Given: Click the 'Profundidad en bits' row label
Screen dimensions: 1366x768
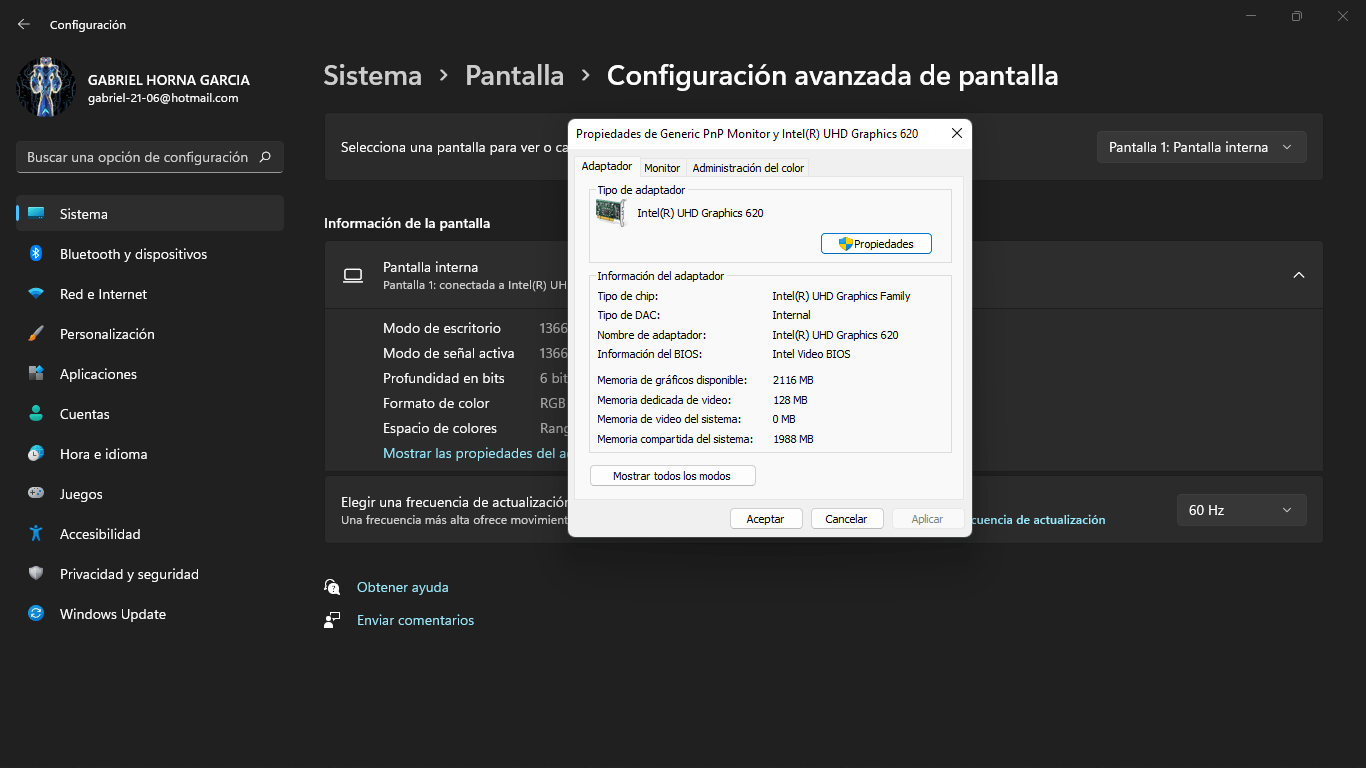Looking at the screenshot, I should click(444, 378).
